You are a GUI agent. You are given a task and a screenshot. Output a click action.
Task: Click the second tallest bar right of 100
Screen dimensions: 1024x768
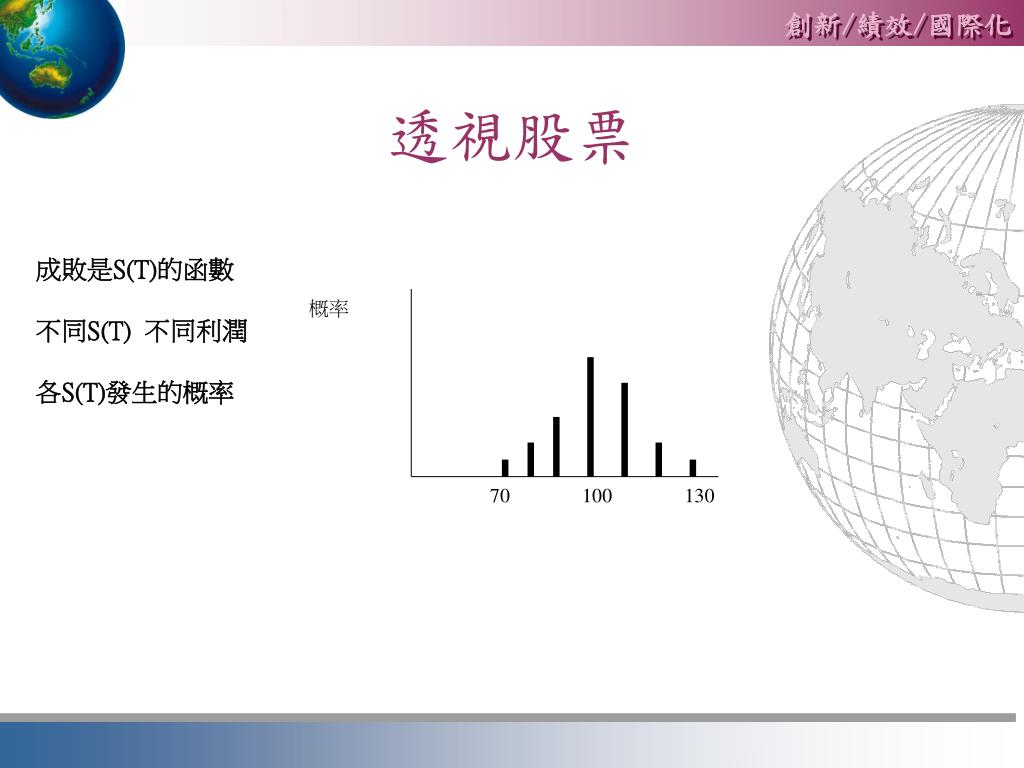[x=624, y=430]
